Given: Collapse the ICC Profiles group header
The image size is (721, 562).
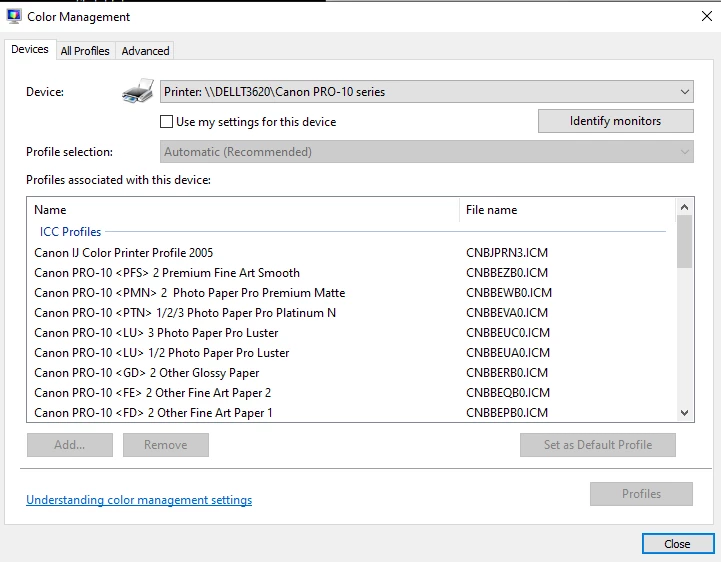Looking at the screenshot, I should point(70,232).
